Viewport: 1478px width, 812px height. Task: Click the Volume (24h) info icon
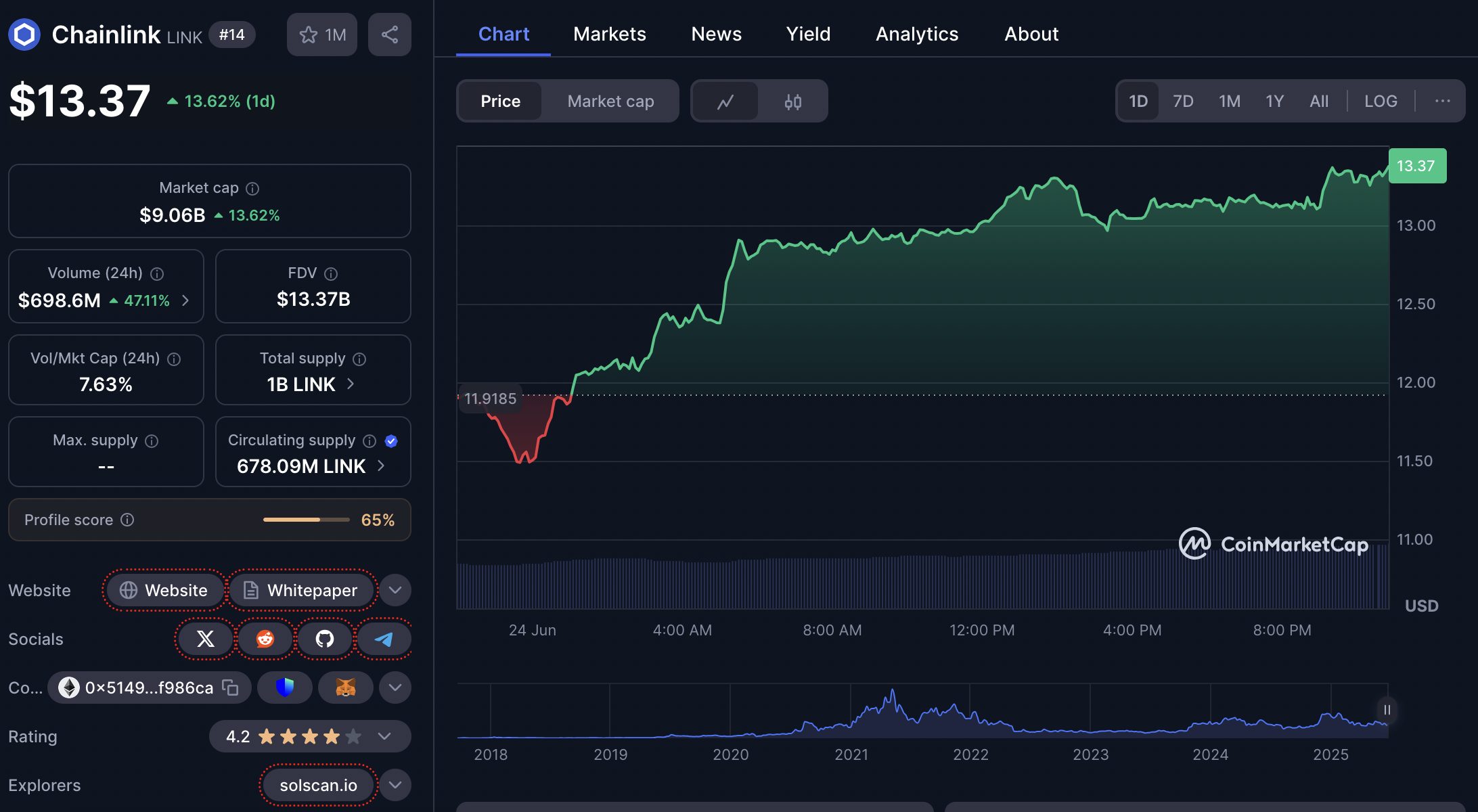[x=157, y=273]
